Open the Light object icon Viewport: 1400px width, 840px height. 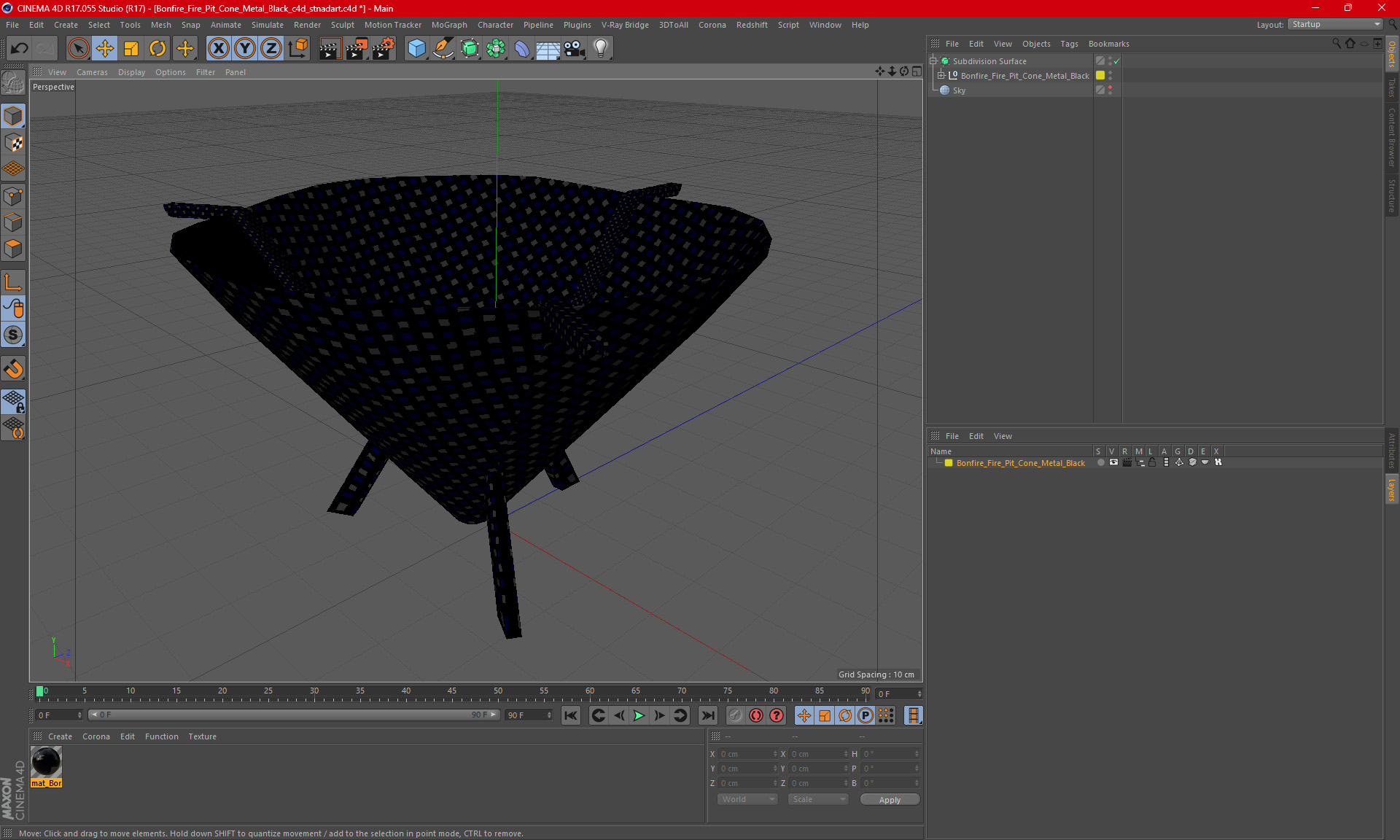click(x=600, y=49)
